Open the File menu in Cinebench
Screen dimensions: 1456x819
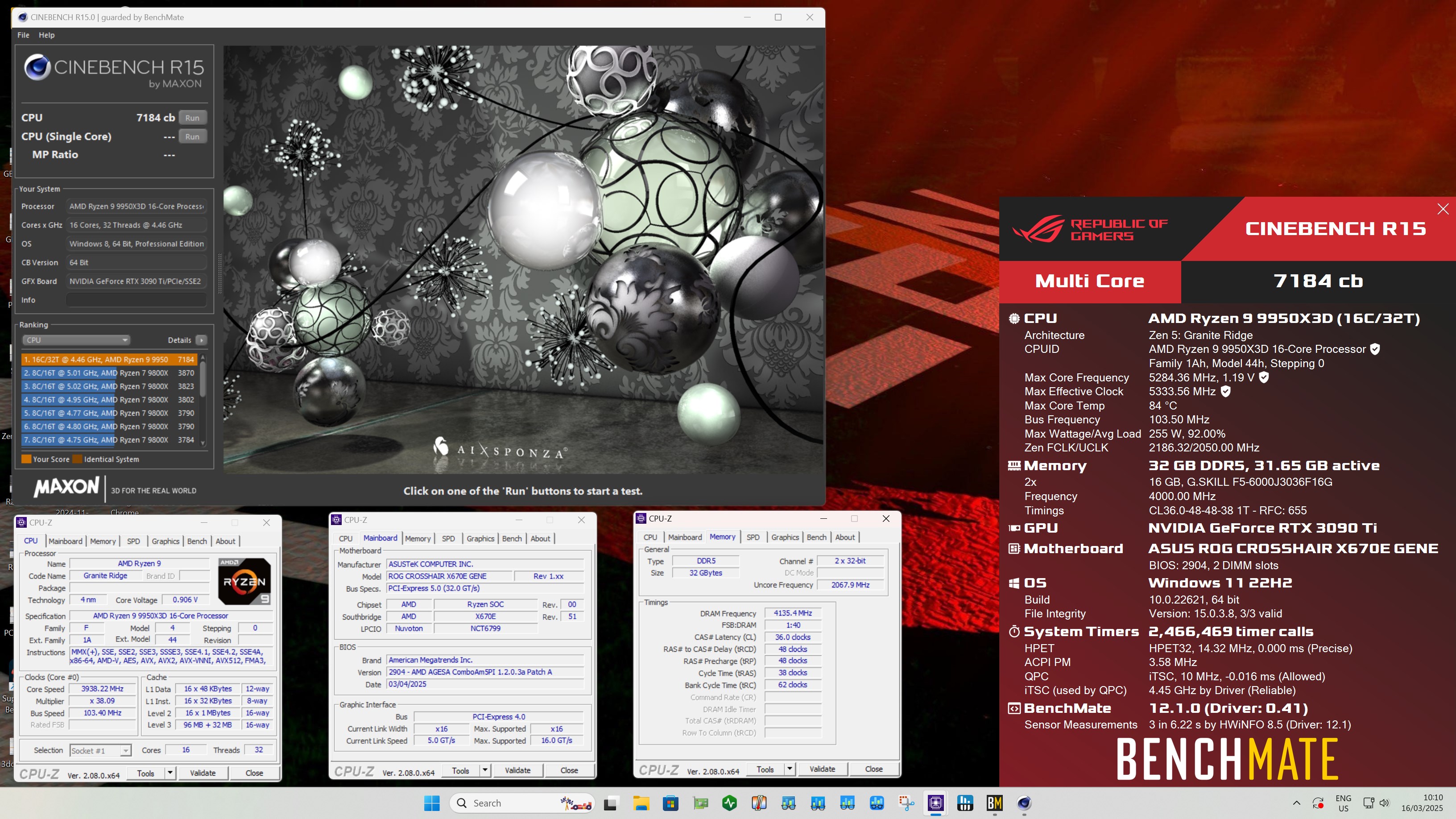coord(23,35)
